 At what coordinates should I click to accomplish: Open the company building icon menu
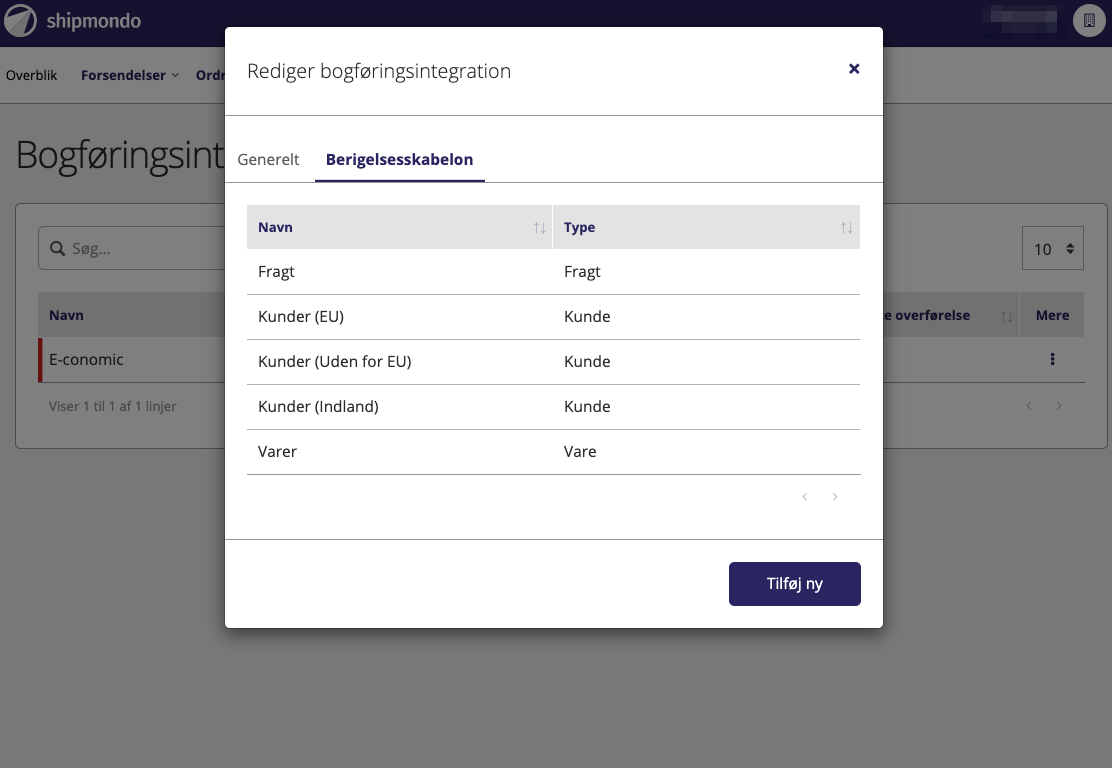(x=1089, y=21)
